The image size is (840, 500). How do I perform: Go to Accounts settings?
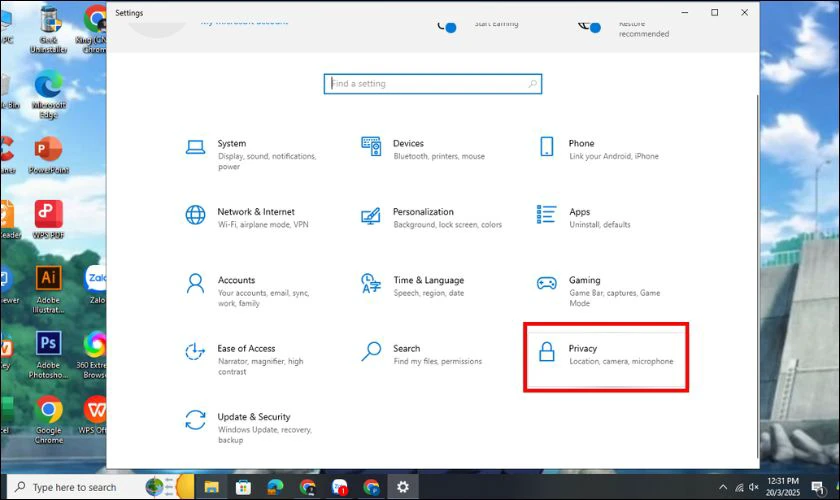[x=236, y=281]
